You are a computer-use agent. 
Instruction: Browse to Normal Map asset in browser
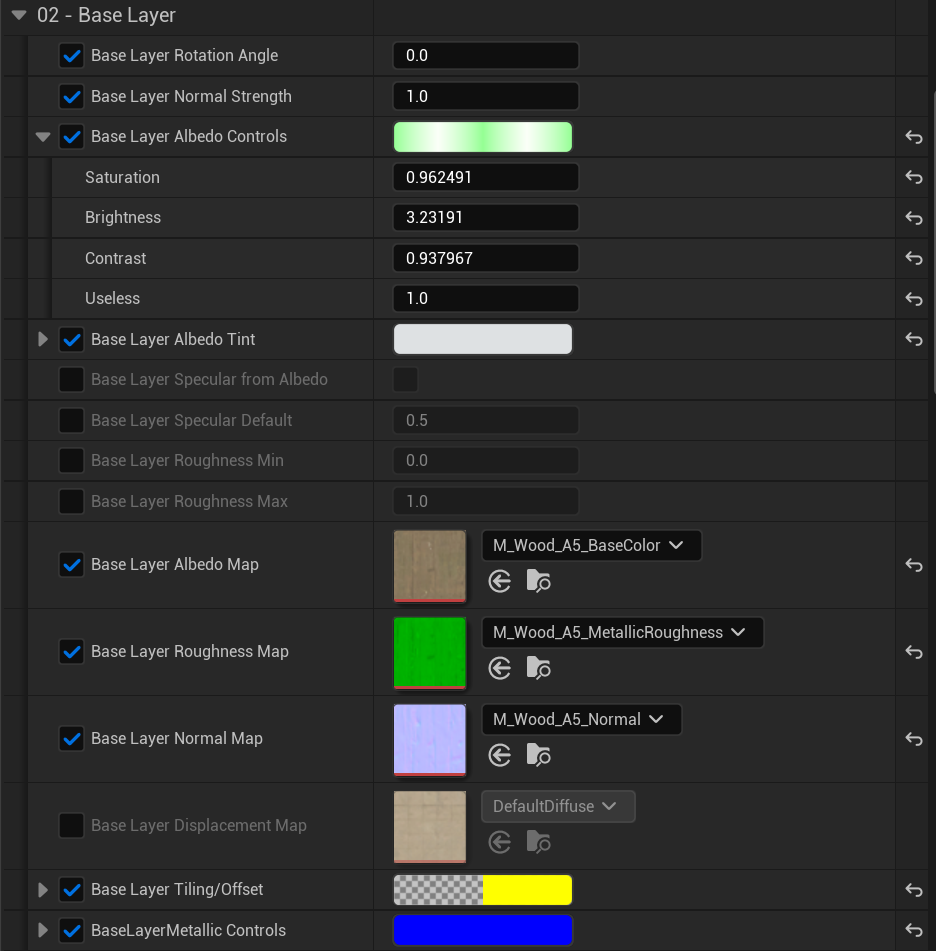(x=538, y=755)
